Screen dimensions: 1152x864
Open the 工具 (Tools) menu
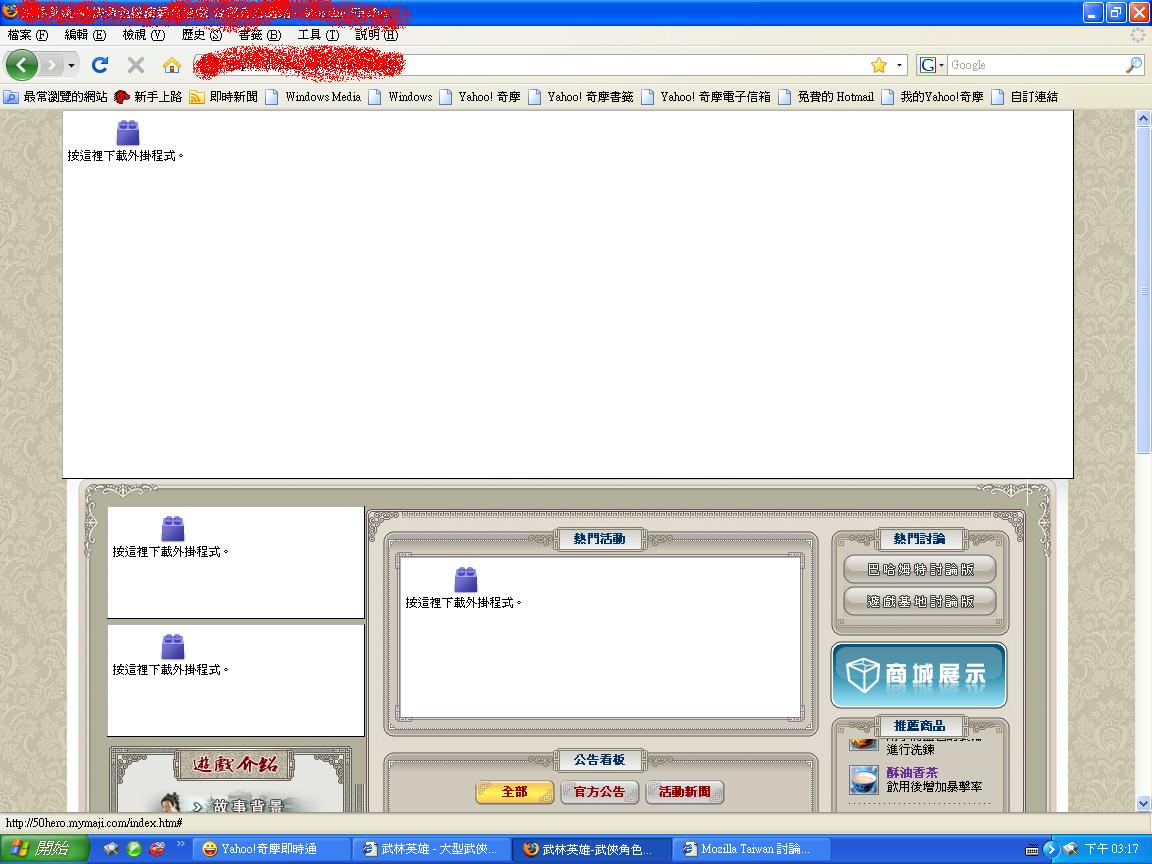click(318, 35)
